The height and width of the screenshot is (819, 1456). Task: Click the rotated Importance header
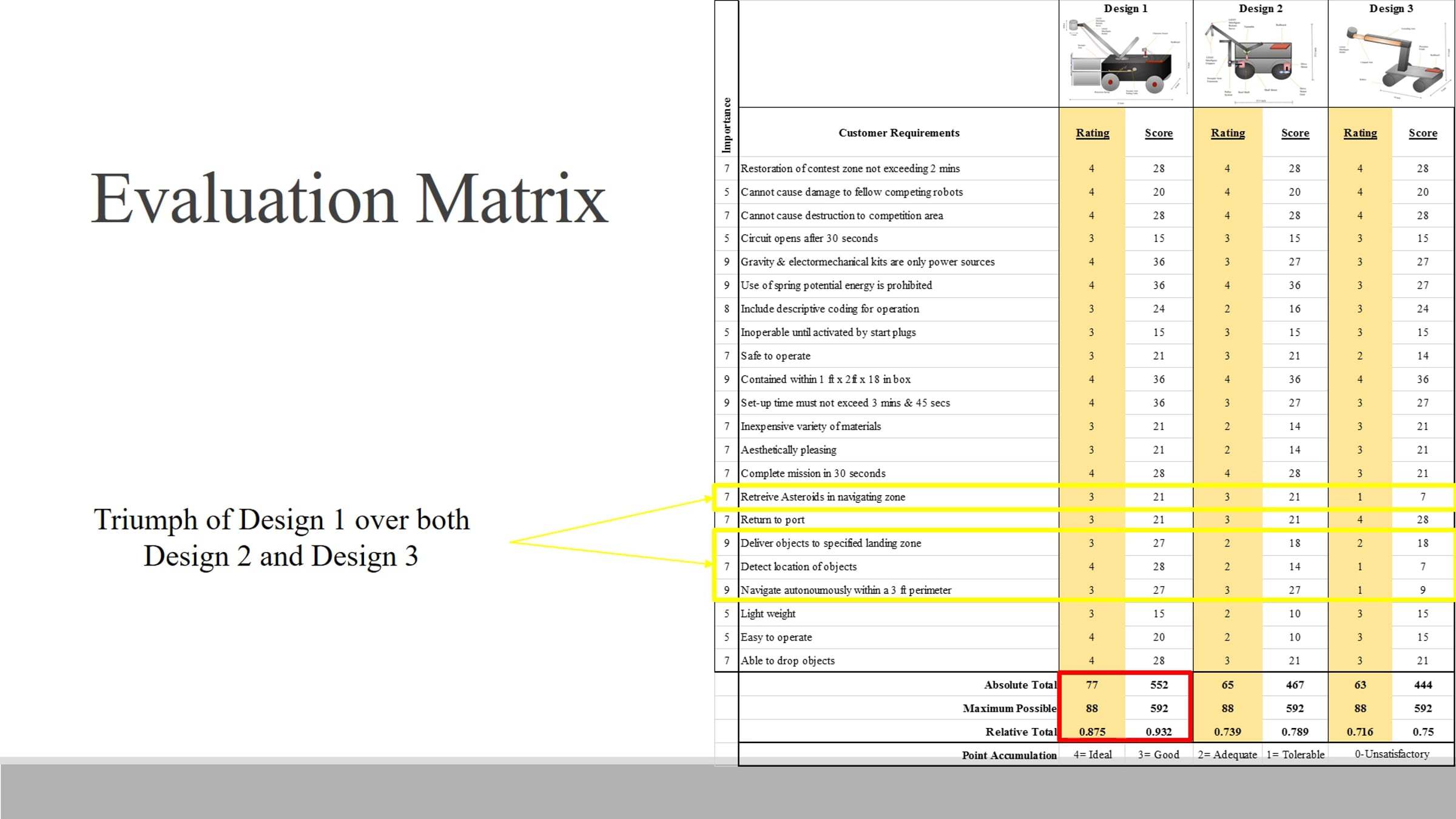[x=726, y=125]
